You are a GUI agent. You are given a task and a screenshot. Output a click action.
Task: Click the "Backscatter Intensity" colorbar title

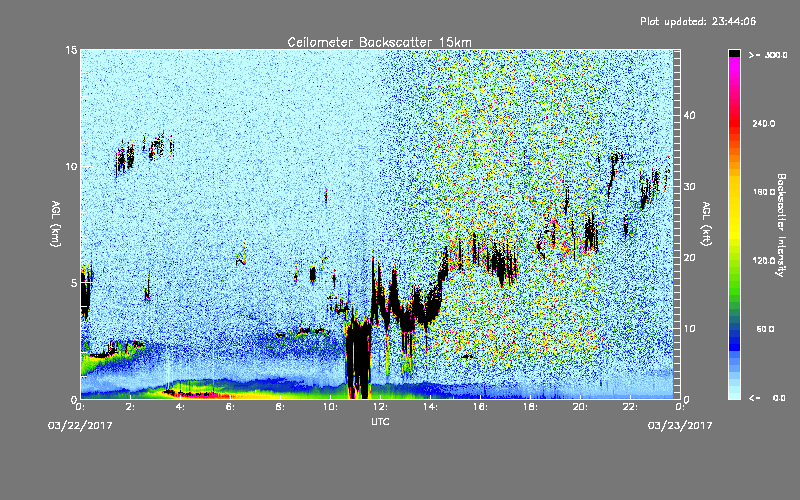(781, 225)
